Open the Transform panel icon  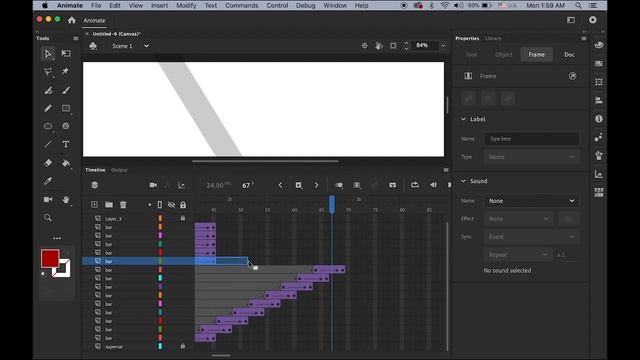pos(599,82)
